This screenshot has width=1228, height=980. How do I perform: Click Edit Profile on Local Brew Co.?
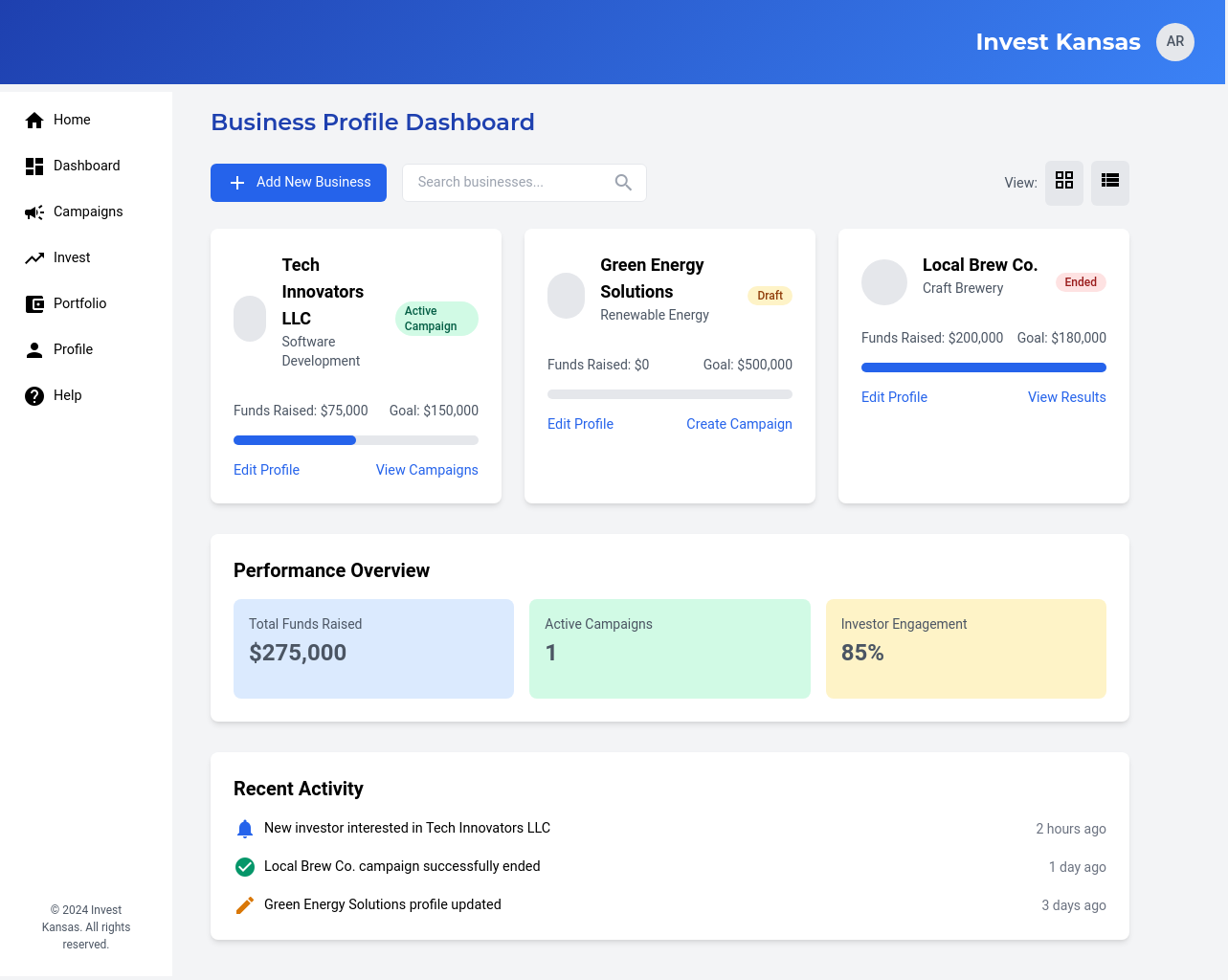(x=894, y=397)
